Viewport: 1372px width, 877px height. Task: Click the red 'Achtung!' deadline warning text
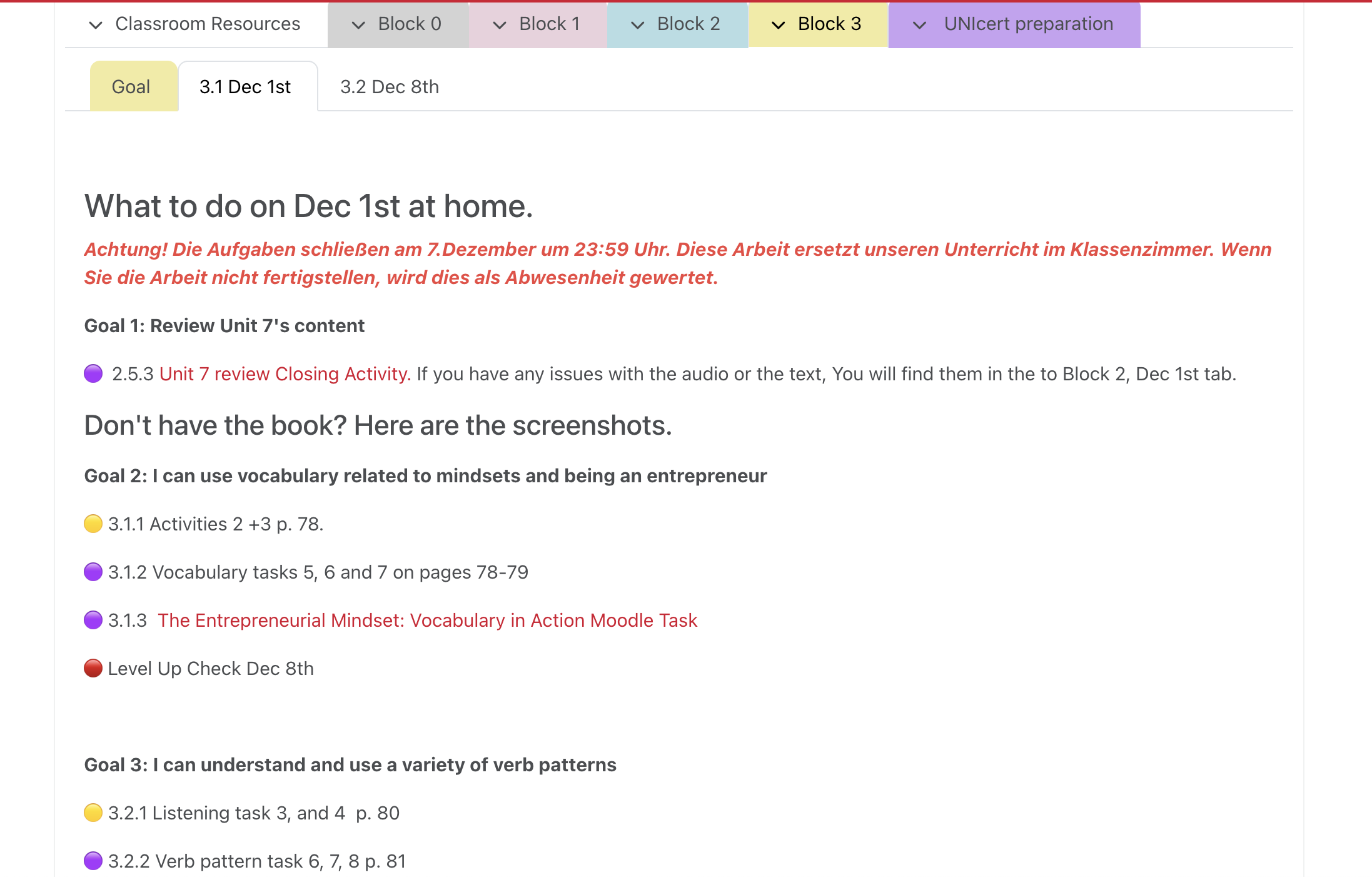(x=678, y=263)
